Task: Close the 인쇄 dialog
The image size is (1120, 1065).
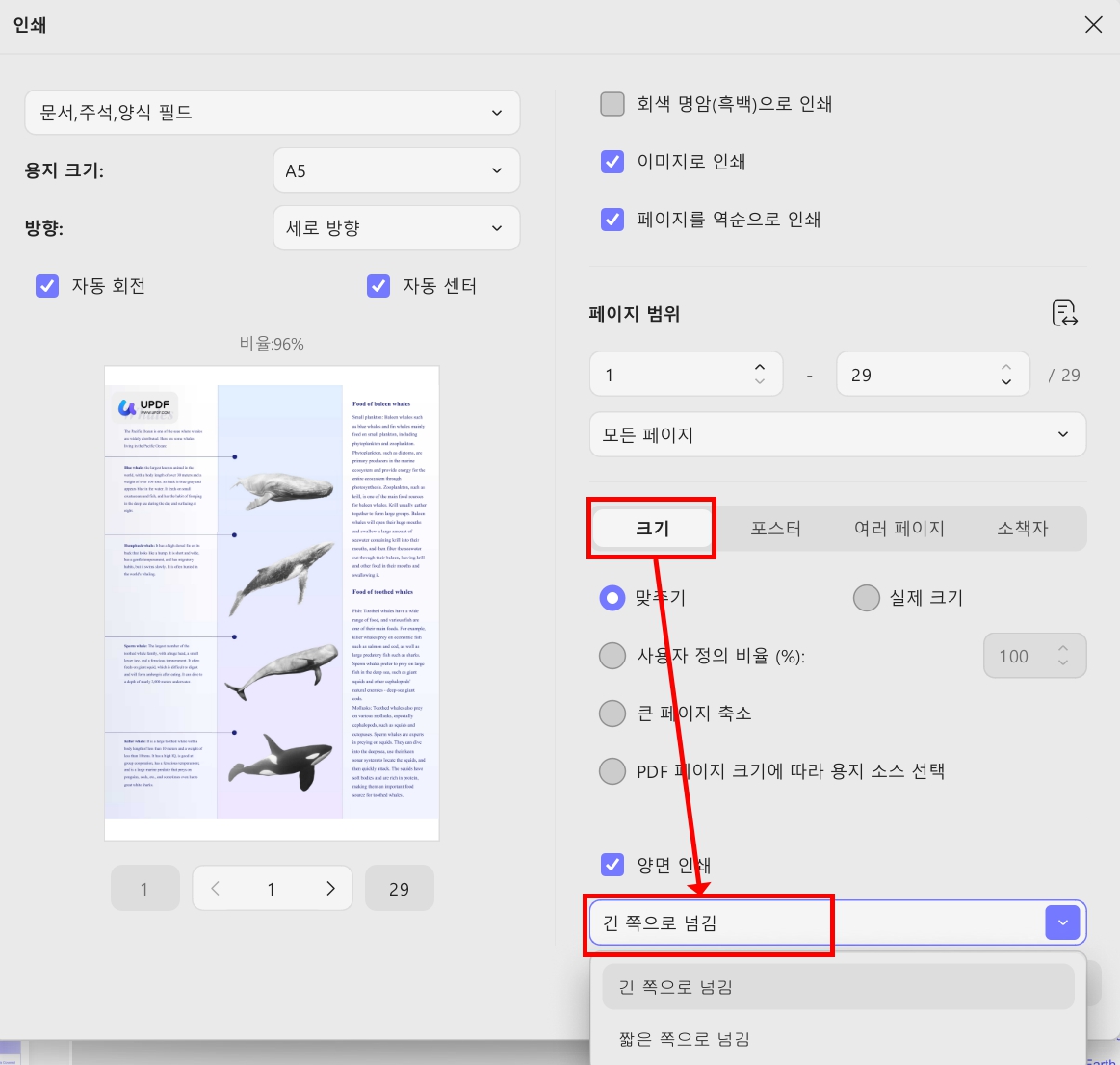Action: coord(1093,25)
